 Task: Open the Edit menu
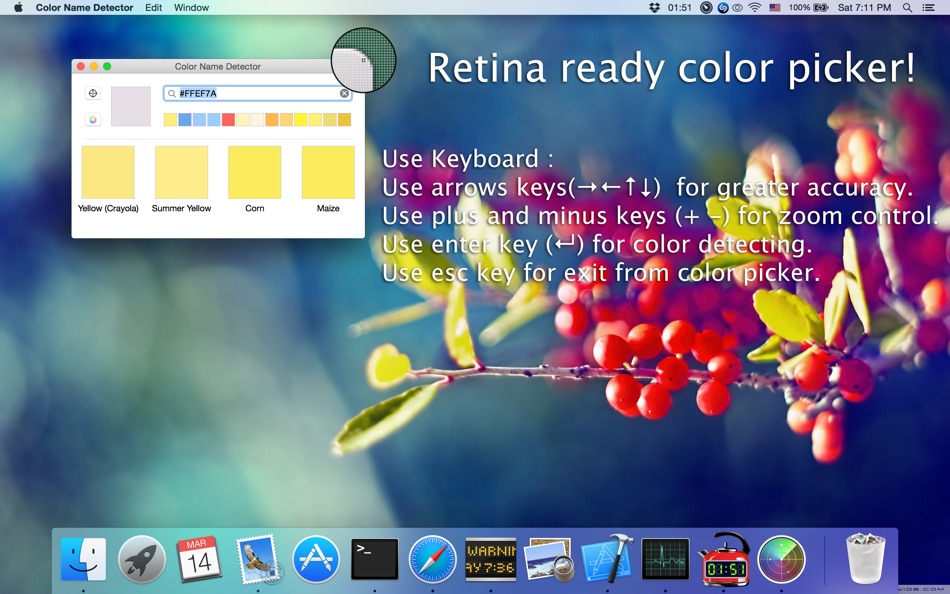pyautogui.click(x=153, y=7)
